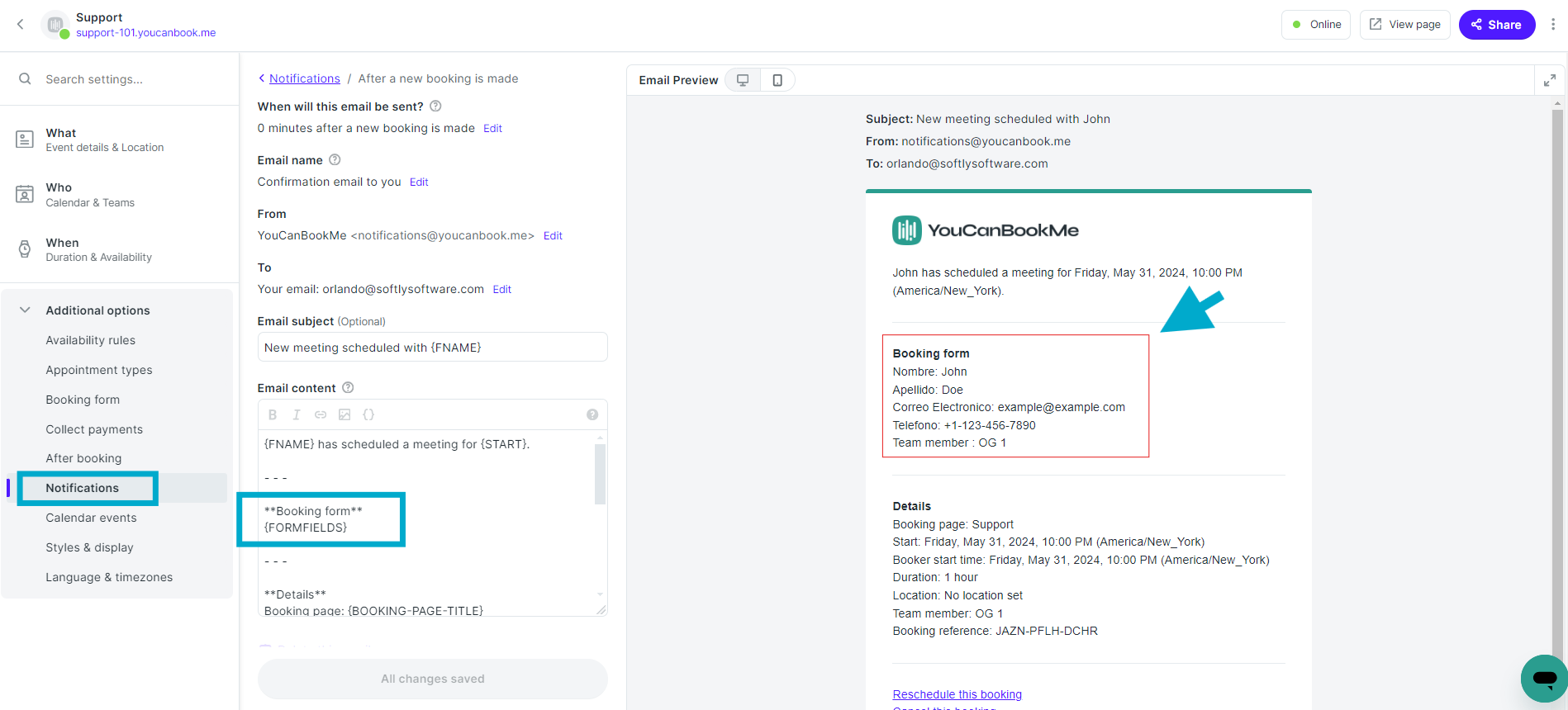
Task: Select Calendar events
Action: coord(92,518)
